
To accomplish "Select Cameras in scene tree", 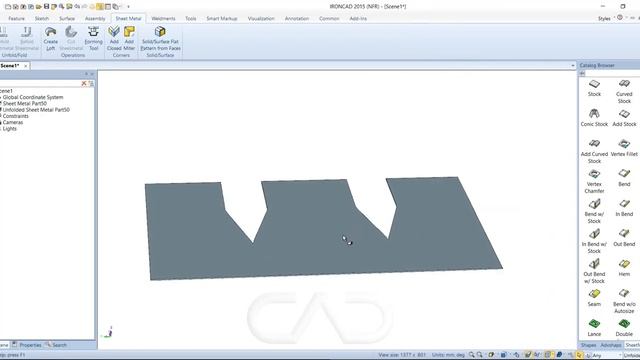I will [13, 122].
